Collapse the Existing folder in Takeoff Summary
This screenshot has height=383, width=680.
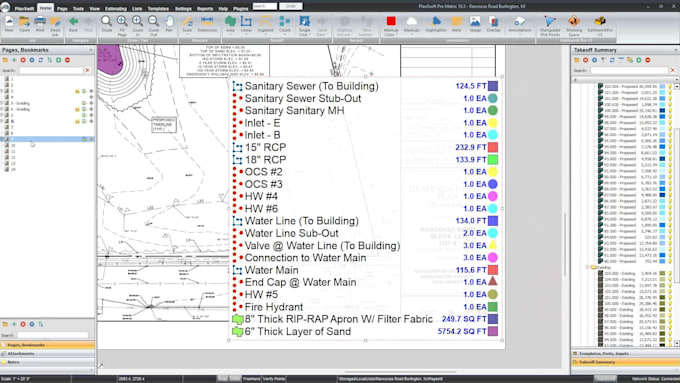coord(588,267)
